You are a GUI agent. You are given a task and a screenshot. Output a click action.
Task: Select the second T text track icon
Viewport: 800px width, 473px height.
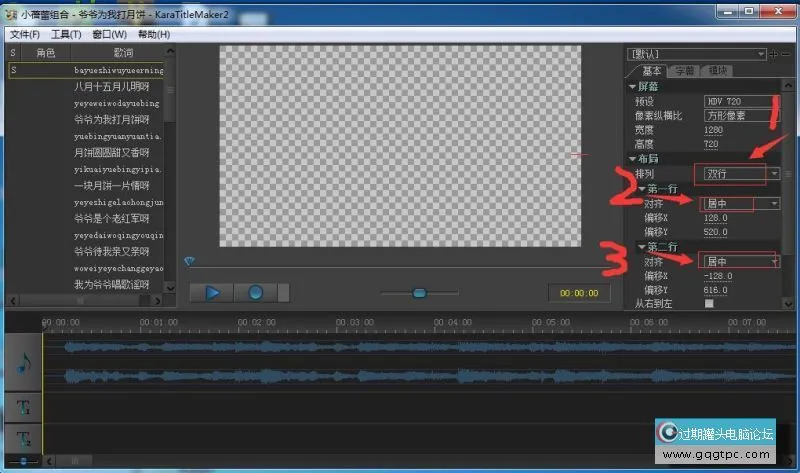click(24, 437)
